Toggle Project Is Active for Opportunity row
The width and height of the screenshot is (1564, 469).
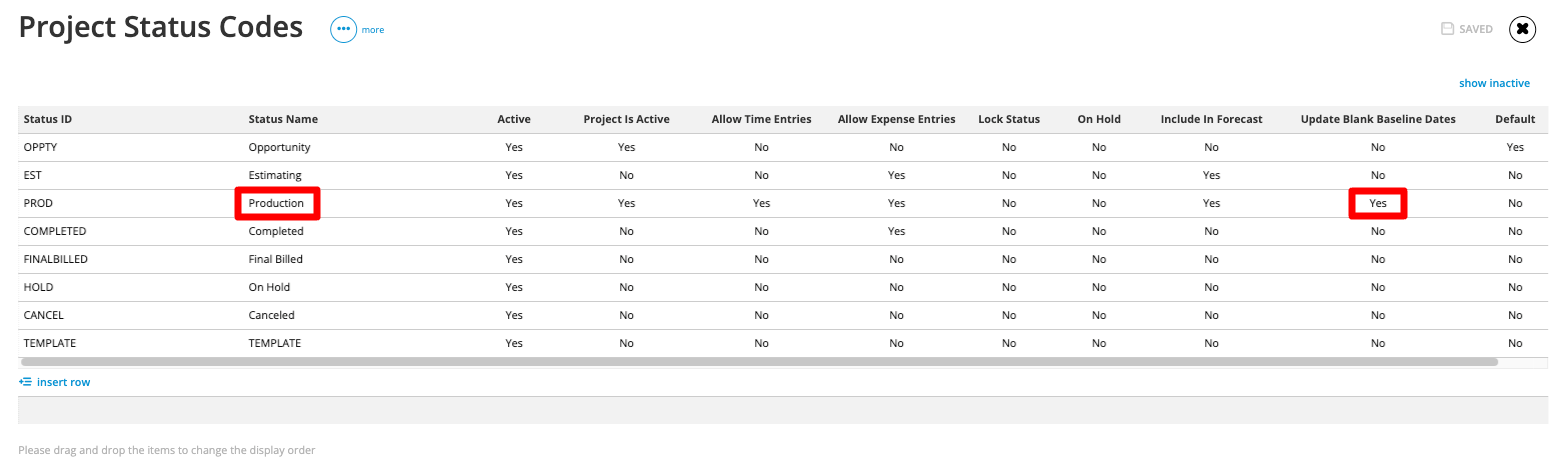(x=626, y=147)
